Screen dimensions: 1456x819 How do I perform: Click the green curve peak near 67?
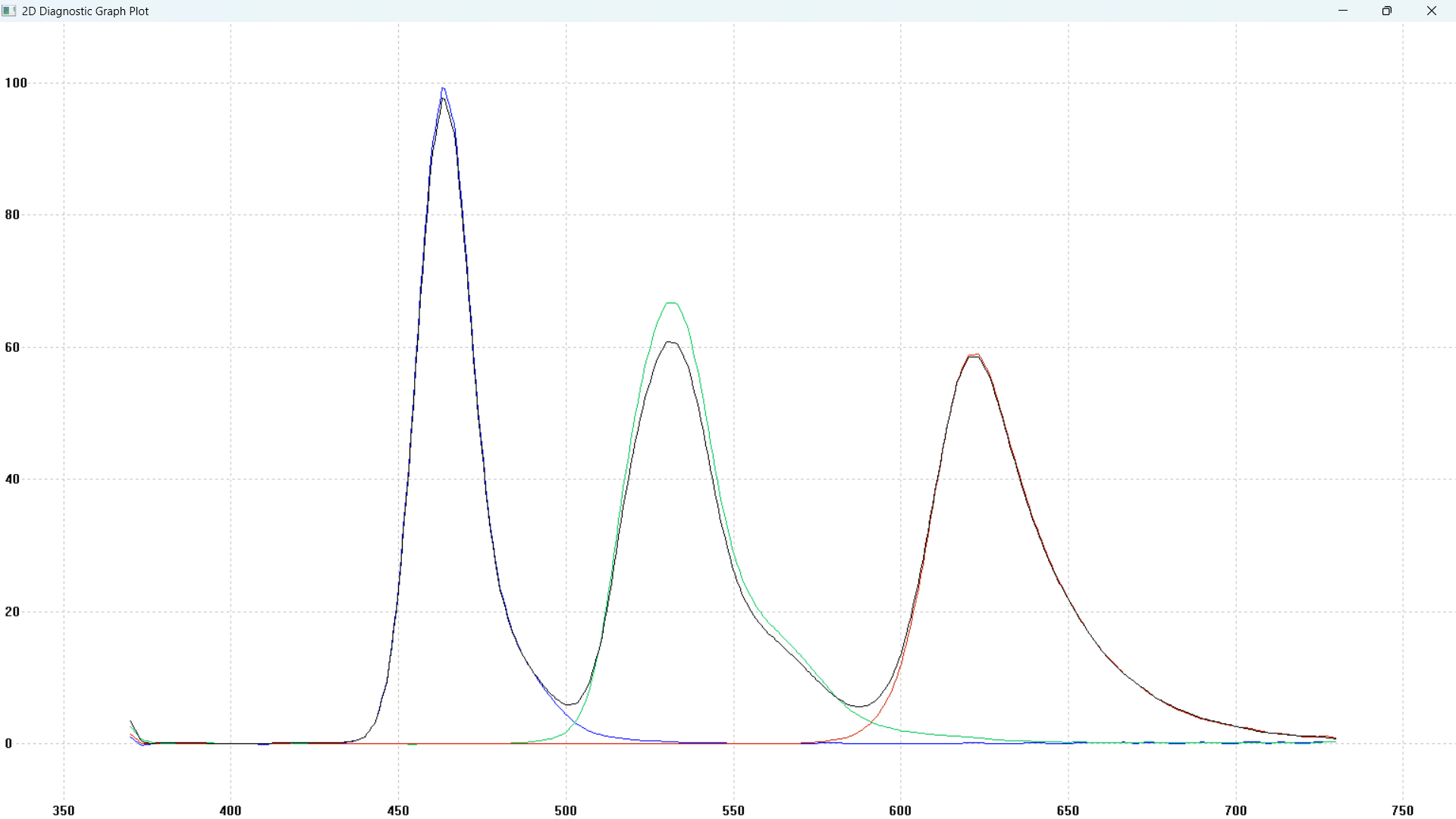[671, 303]
